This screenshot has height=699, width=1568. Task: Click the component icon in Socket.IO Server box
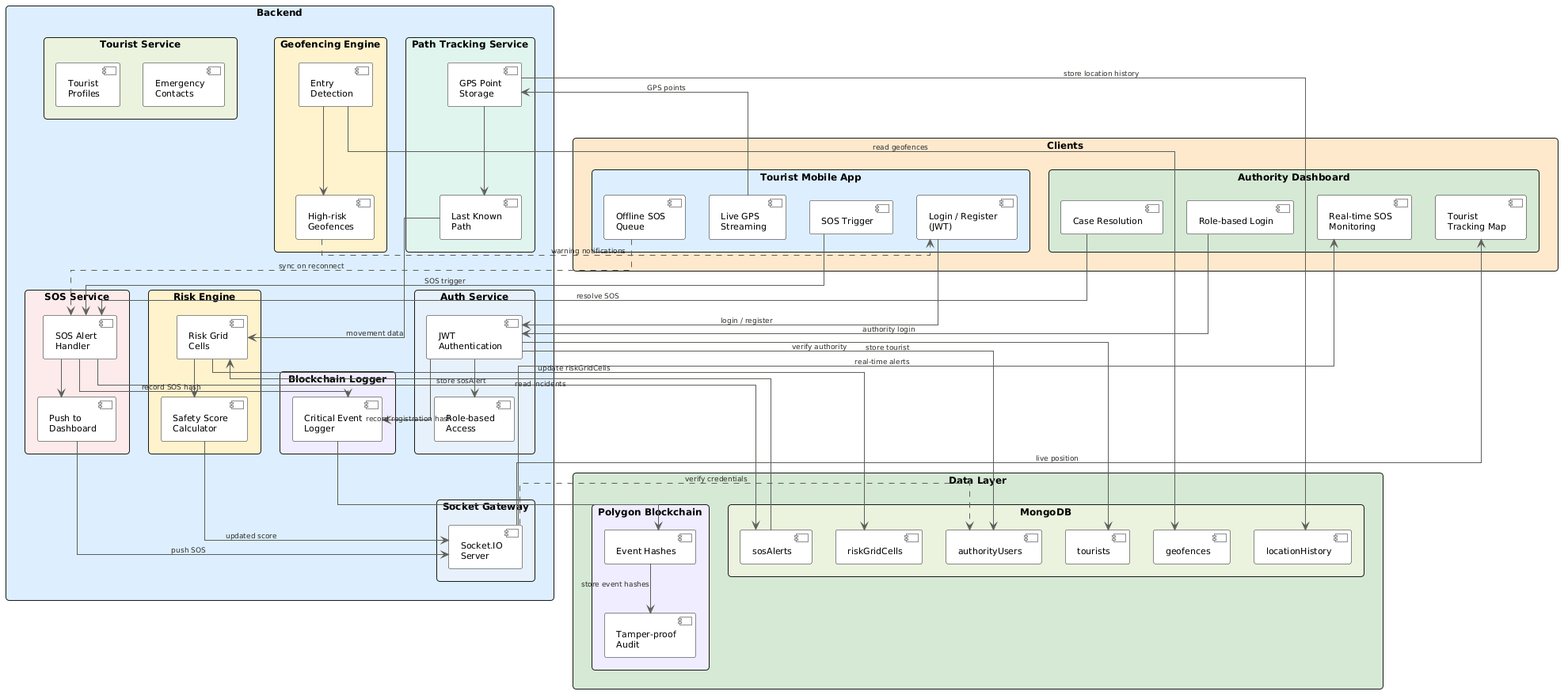[x=511, y=534]
